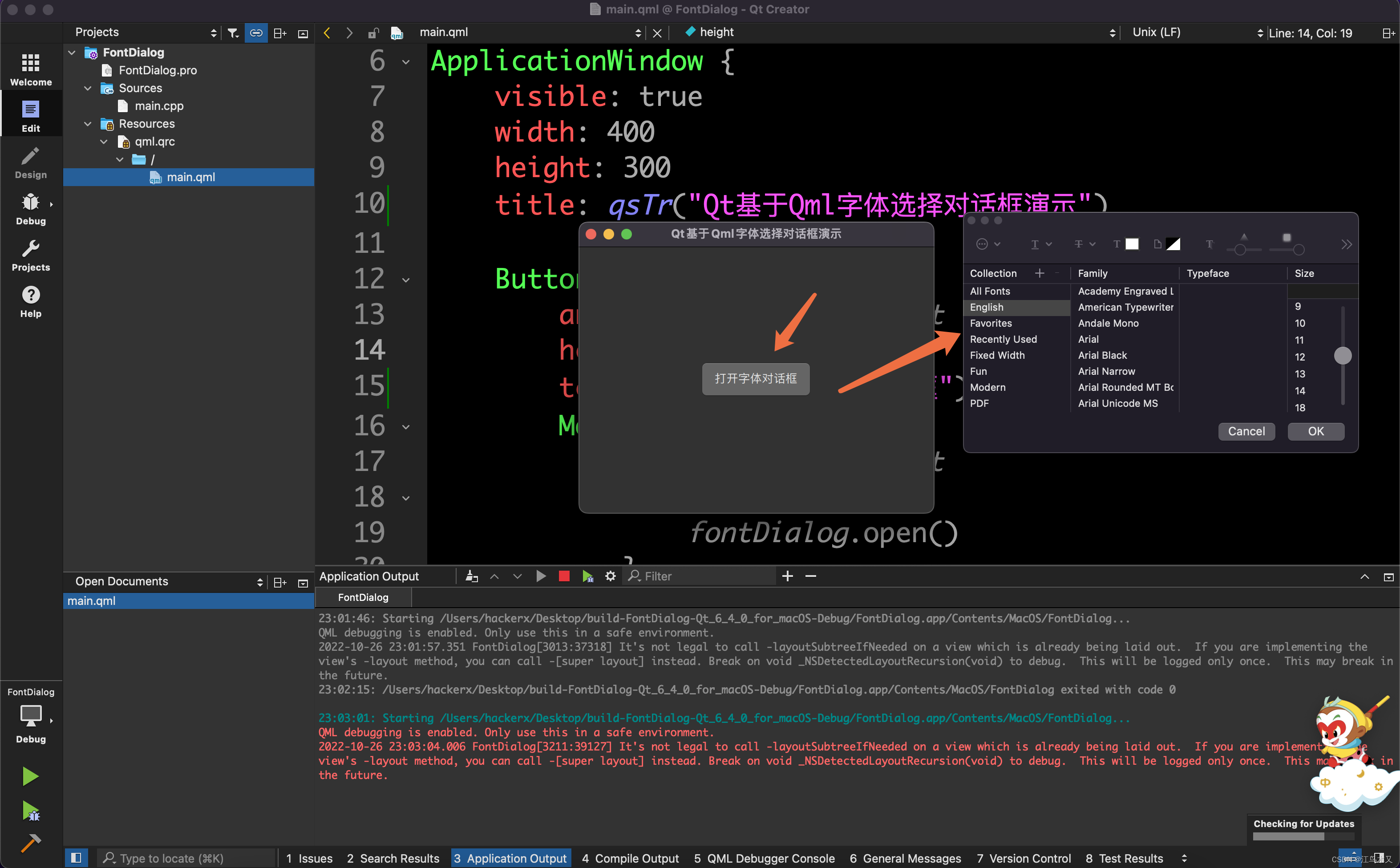The height and width of the screenshot is (868, 1400).
Task: Select the main.qml tab in editor
Action: (445, 32)
